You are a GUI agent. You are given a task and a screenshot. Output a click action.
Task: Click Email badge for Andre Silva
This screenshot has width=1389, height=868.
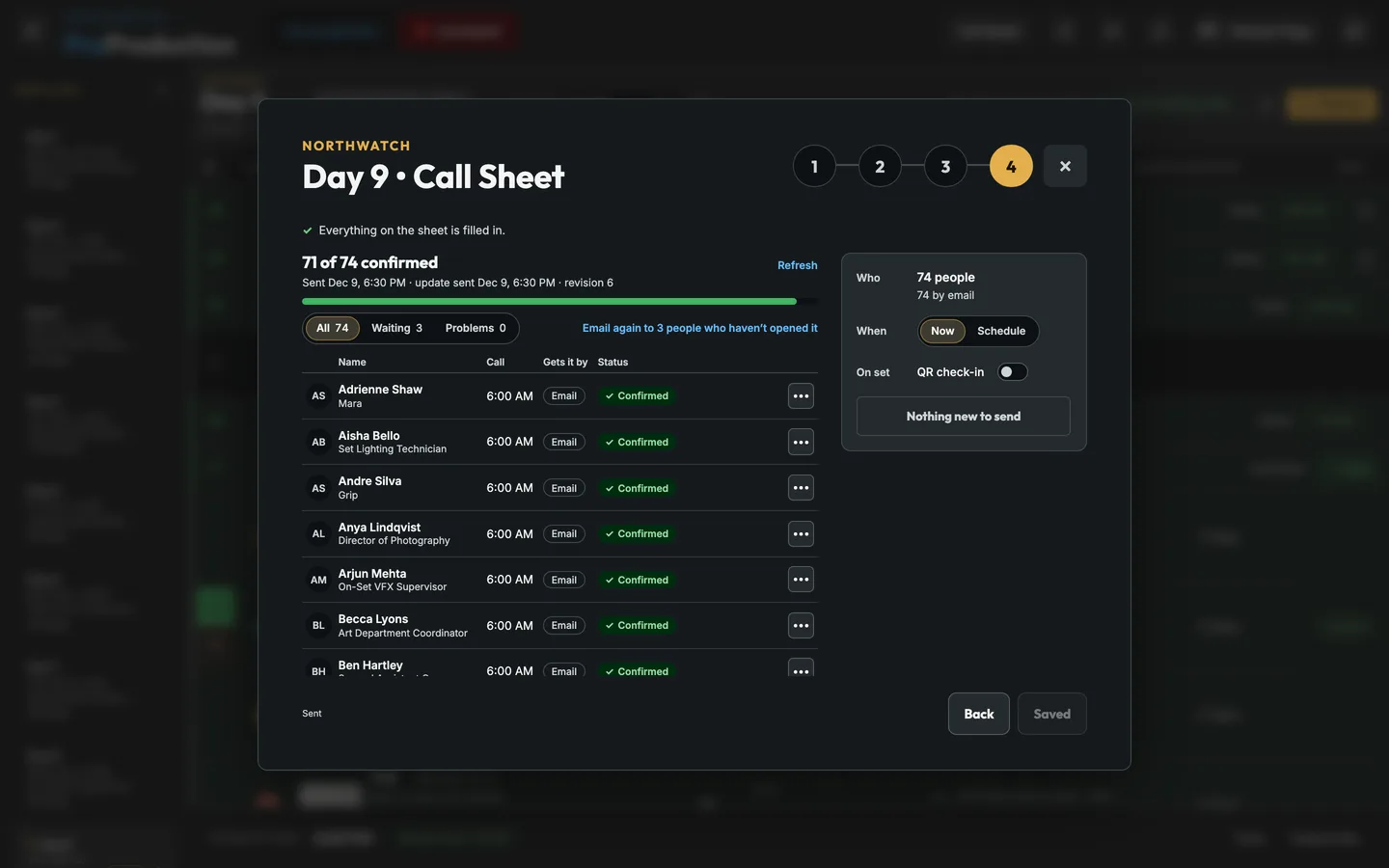coord(564,488)
